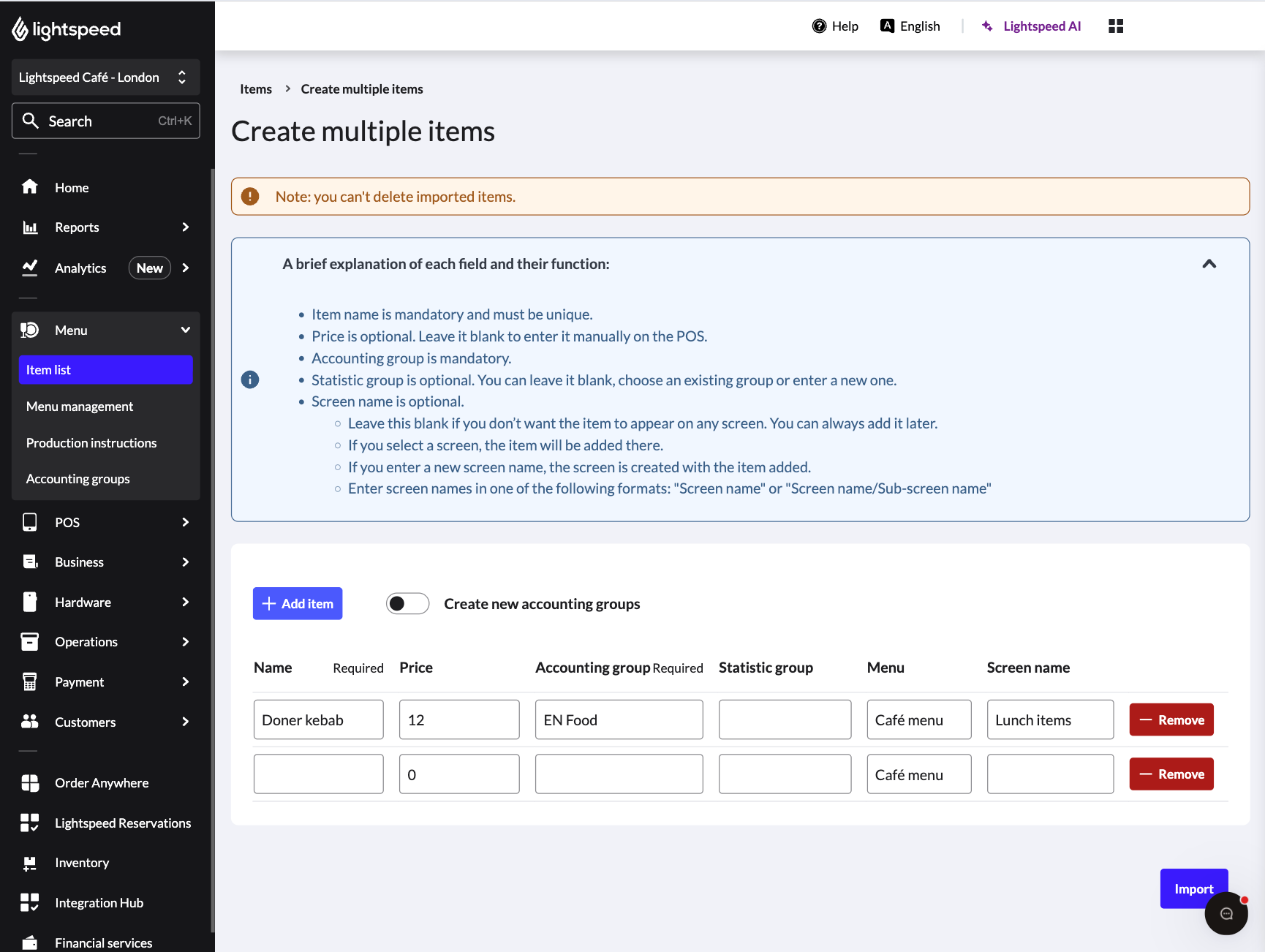Click the Analytics line graph icon

pyautogui.click(x=30, y=268)
